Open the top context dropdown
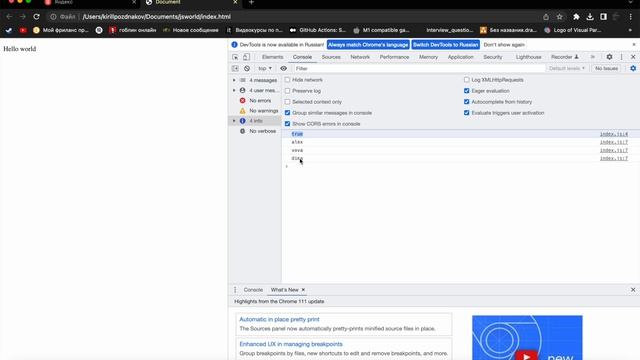Viewport: 640px width, 360px height. pyautogui.click(x=264, y=69)
